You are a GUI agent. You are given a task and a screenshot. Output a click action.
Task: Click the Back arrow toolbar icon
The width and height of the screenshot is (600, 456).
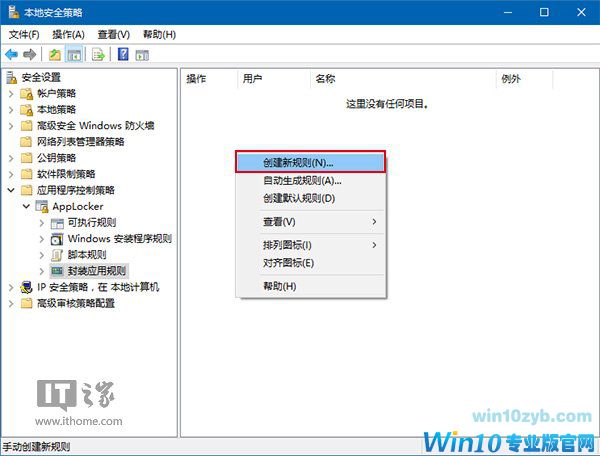click(x=11, y=55)
